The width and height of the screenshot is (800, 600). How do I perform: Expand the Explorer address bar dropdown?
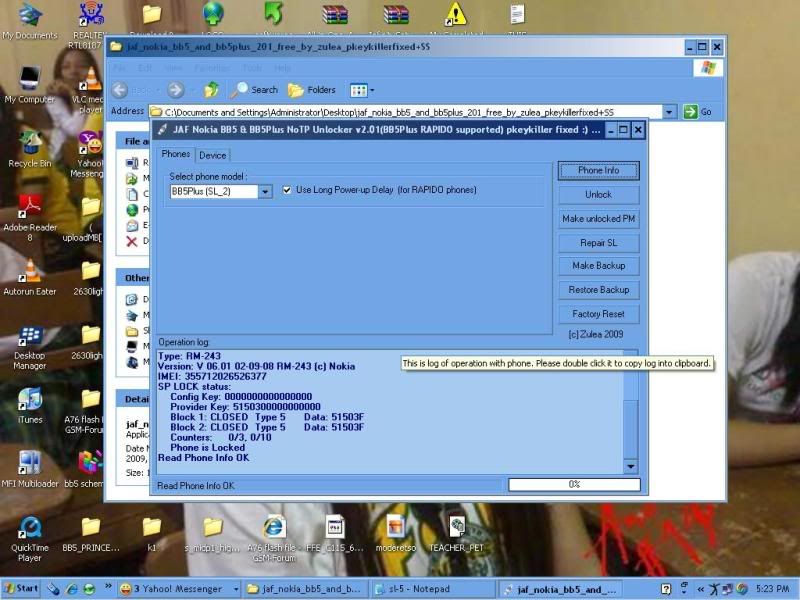pyautogui.click(x=669, y=112)
